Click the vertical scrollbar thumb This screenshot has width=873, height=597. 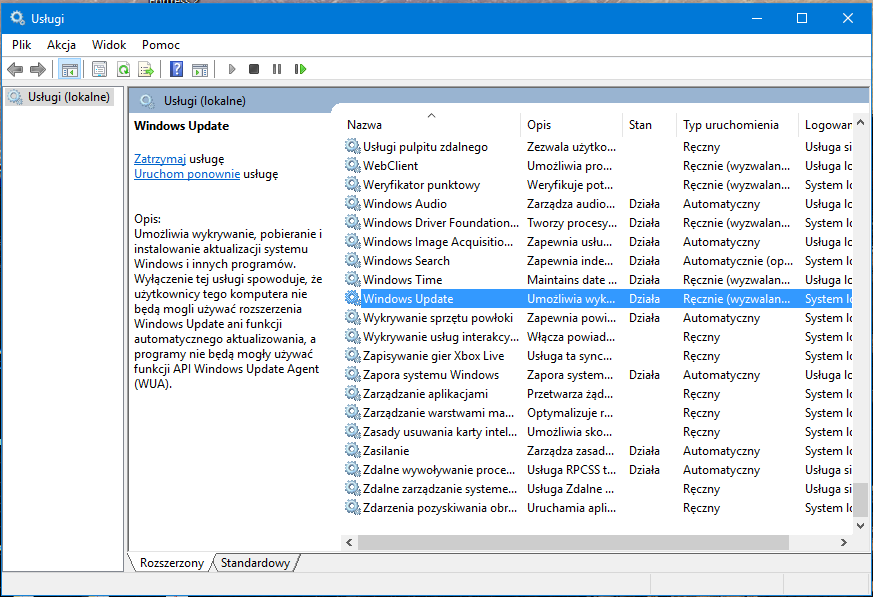(x=861, y=499)
